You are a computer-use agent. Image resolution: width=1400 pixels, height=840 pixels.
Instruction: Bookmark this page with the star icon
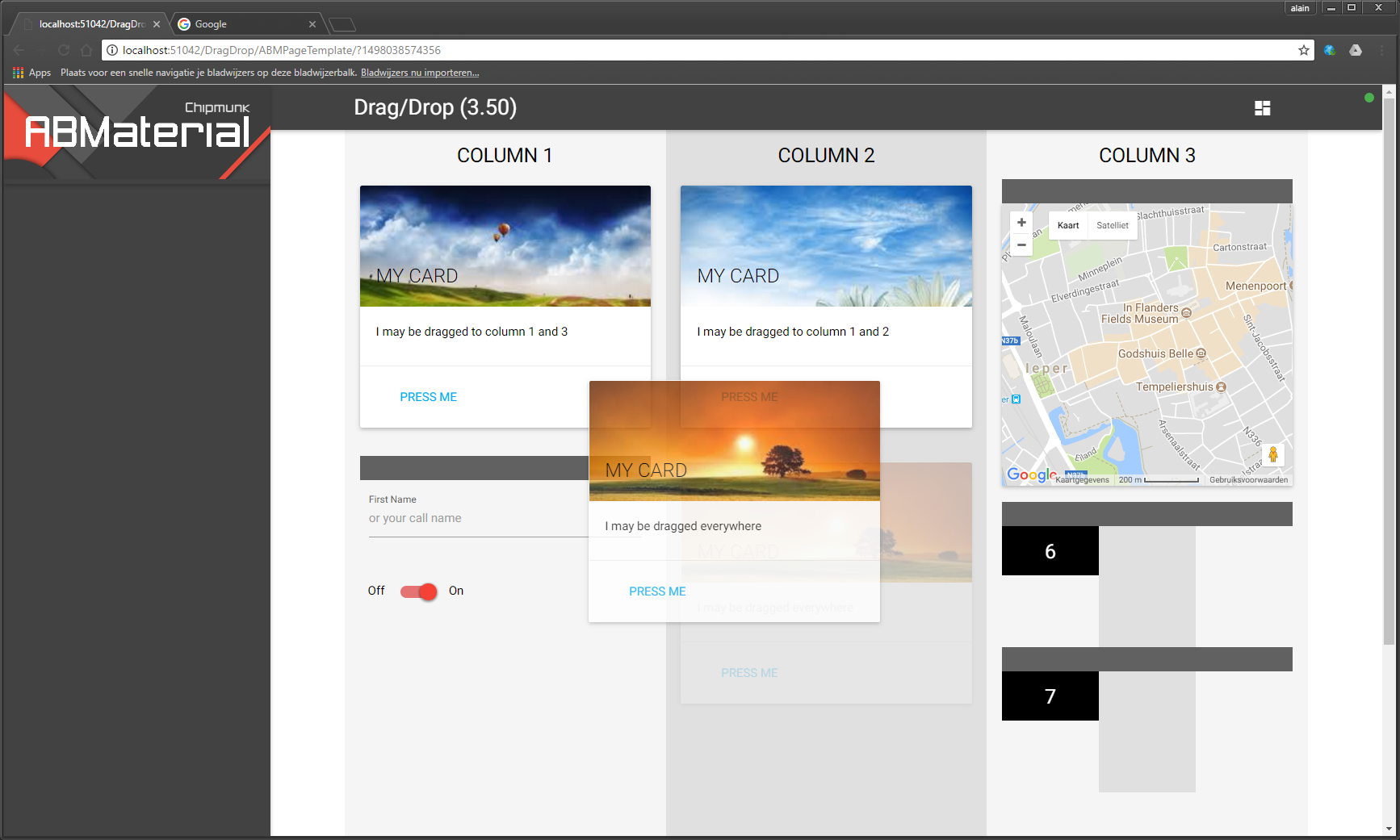point(1303,50)
